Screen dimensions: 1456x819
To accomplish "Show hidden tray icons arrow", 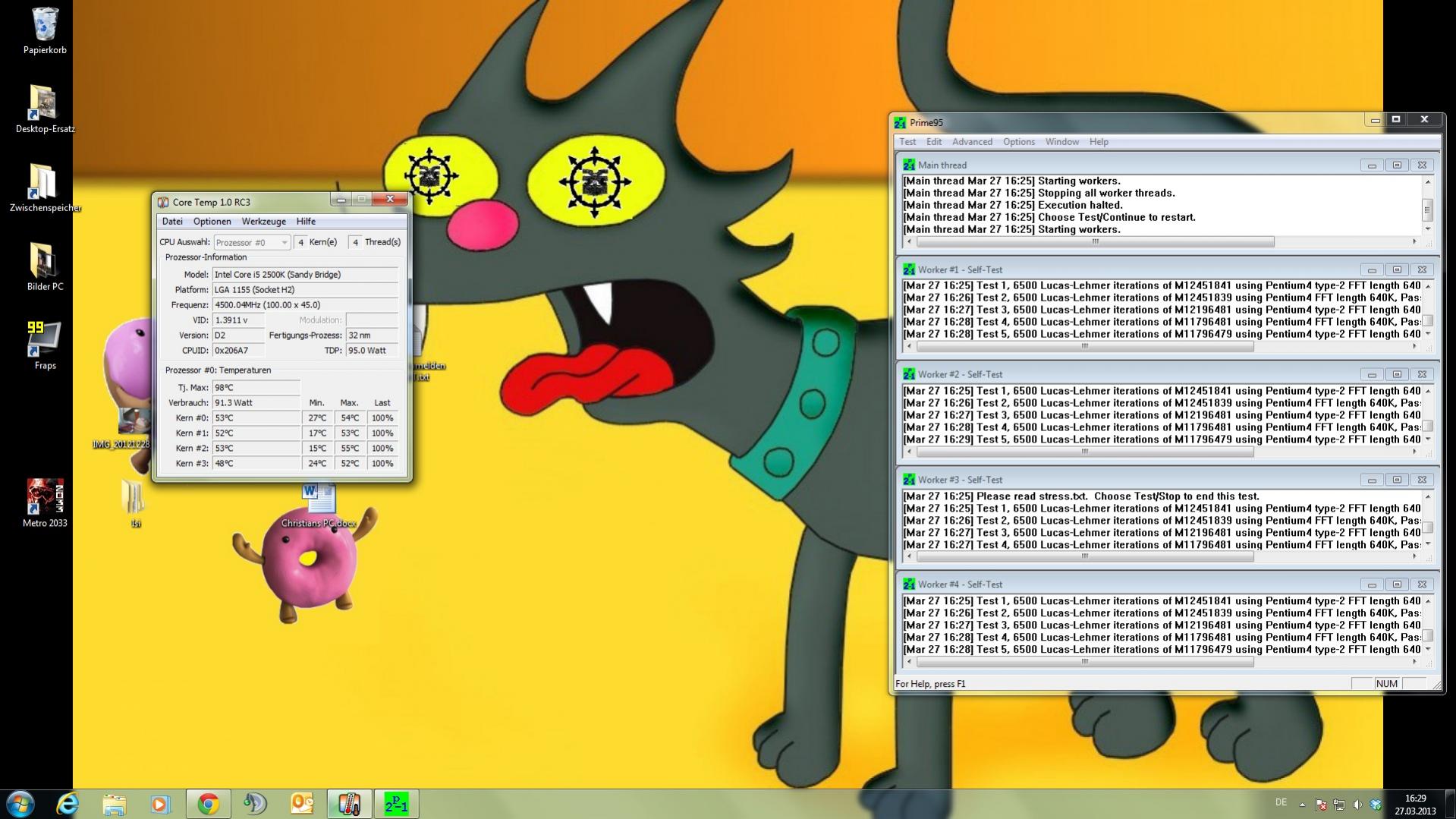I will pos(1302,805).
